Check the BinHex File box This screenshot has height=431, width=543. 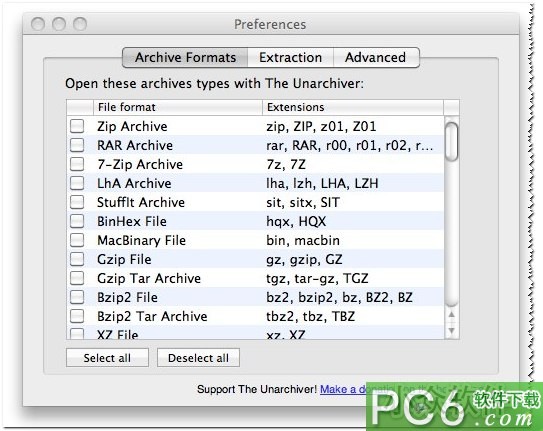pyautogui.click(x=77, y=221)
